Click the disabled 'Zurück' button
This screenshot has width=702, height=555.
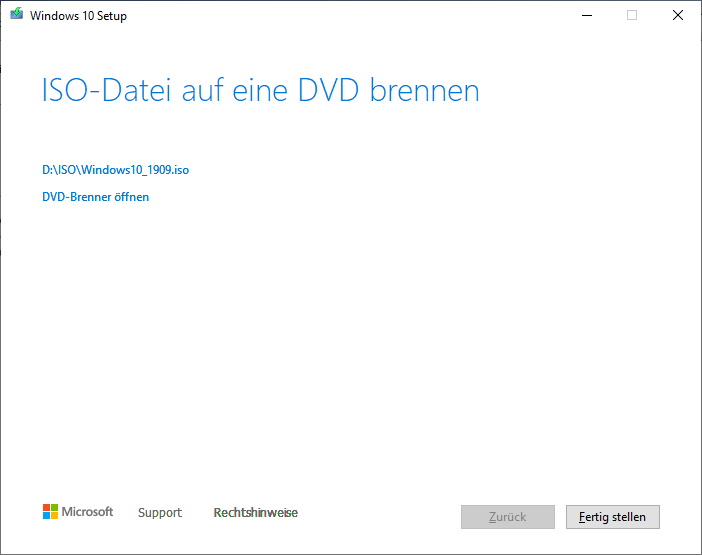508,517
